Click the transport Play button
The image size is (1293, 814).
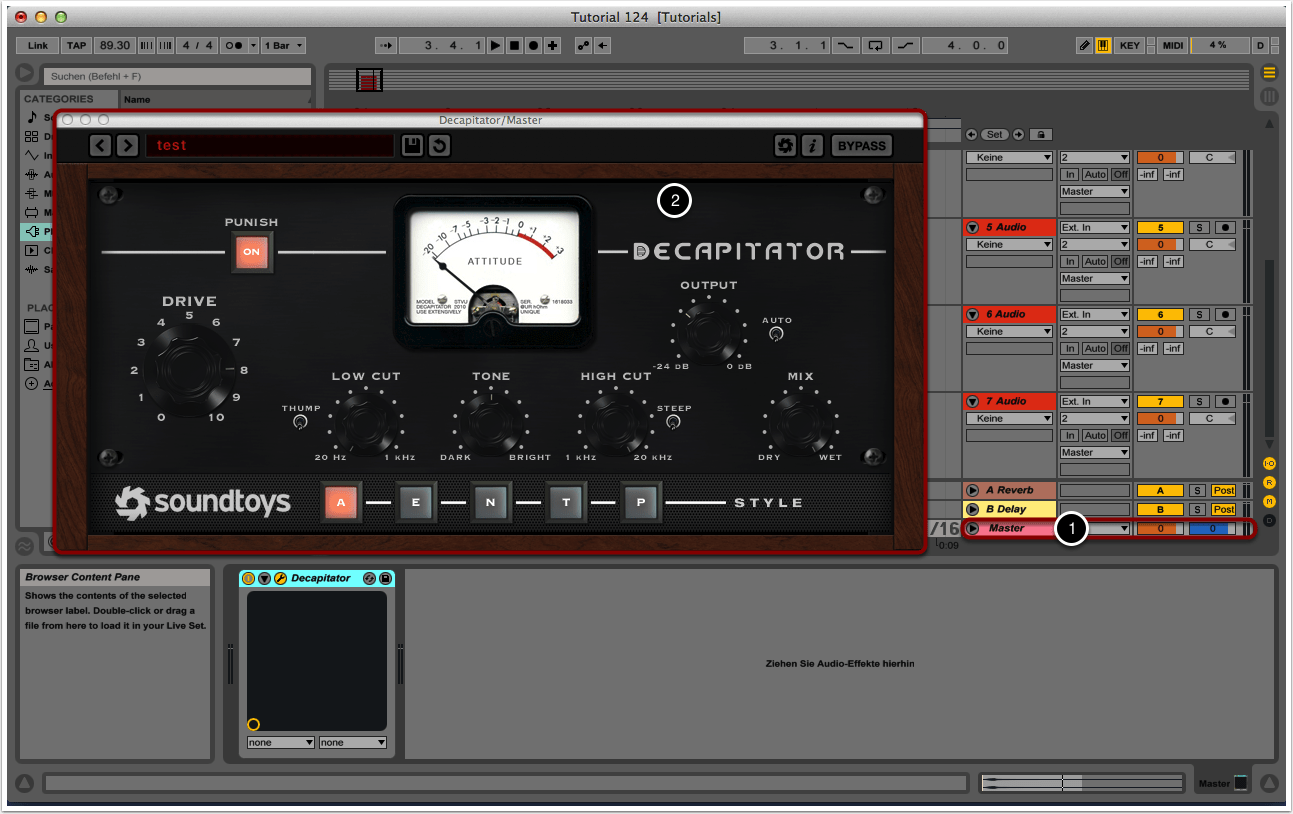click(x=495, y=46)
